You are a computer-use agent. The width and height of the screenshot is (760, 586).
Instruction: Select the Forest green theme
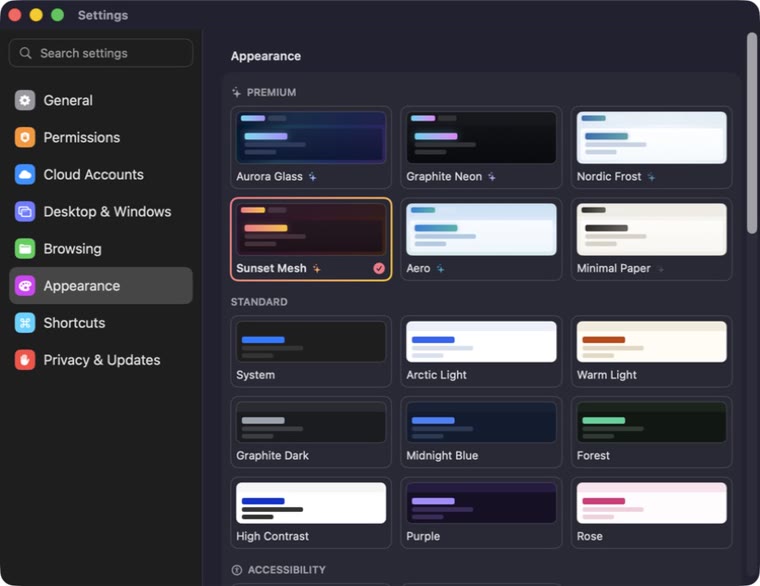[x=651, y=432]
